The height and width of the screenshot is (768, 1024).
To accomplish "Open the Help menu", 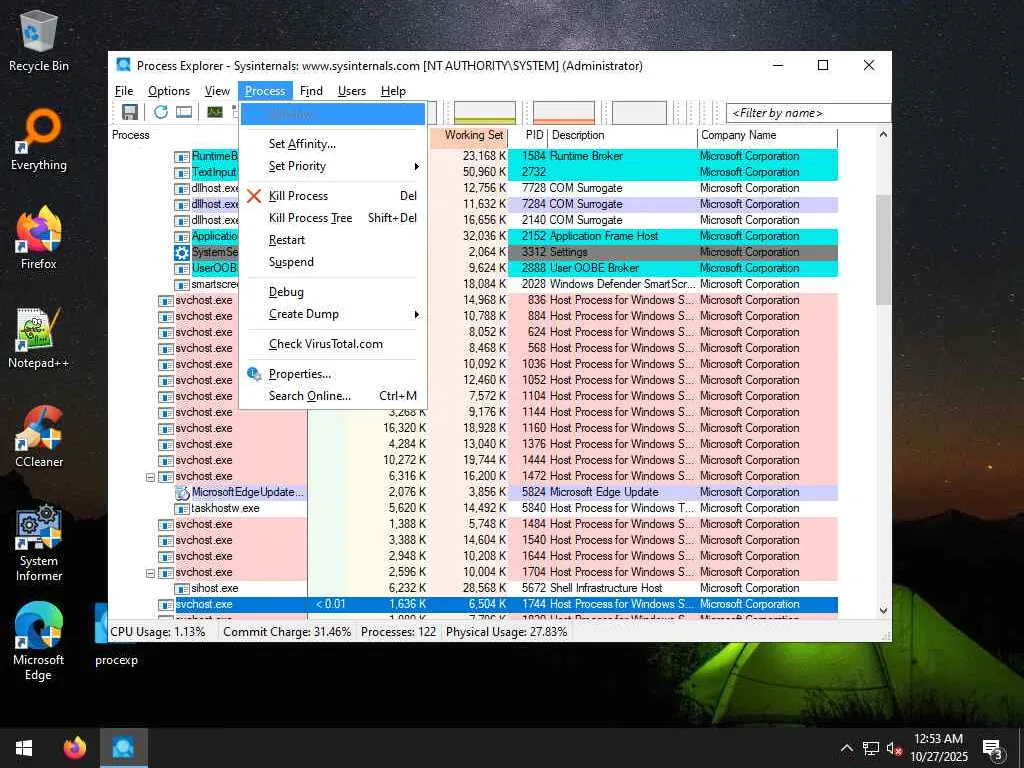I will point(393,91).
